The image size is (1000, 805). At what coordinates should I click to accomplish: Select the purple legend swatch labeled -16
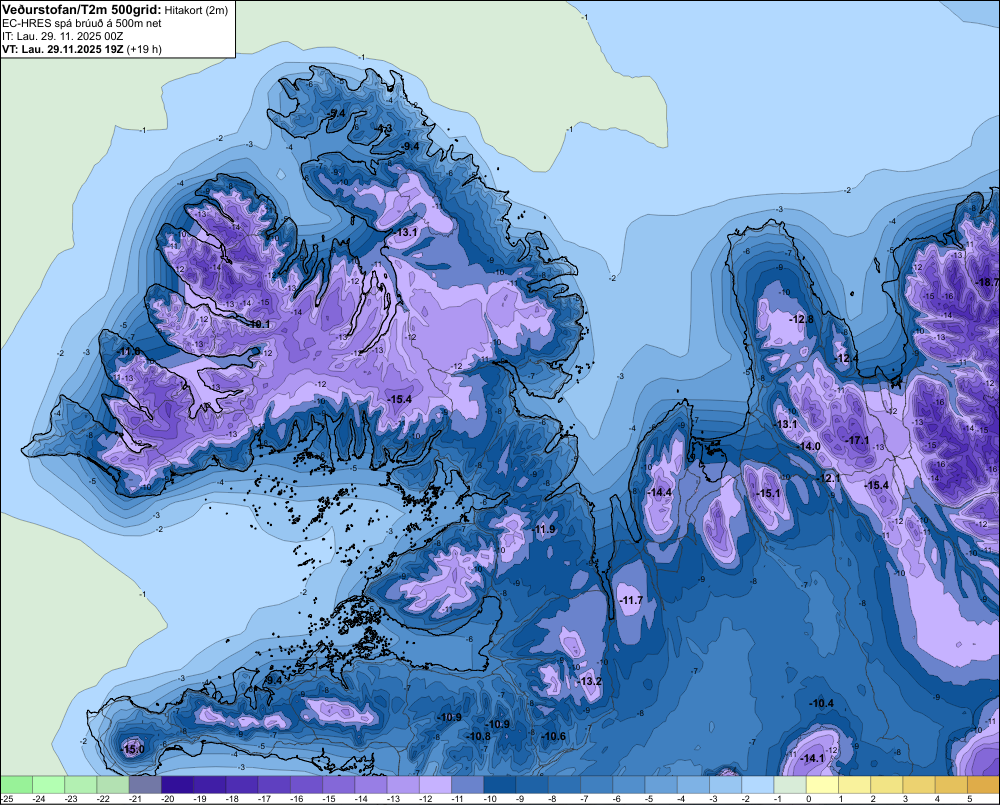(x=307, y=784)
